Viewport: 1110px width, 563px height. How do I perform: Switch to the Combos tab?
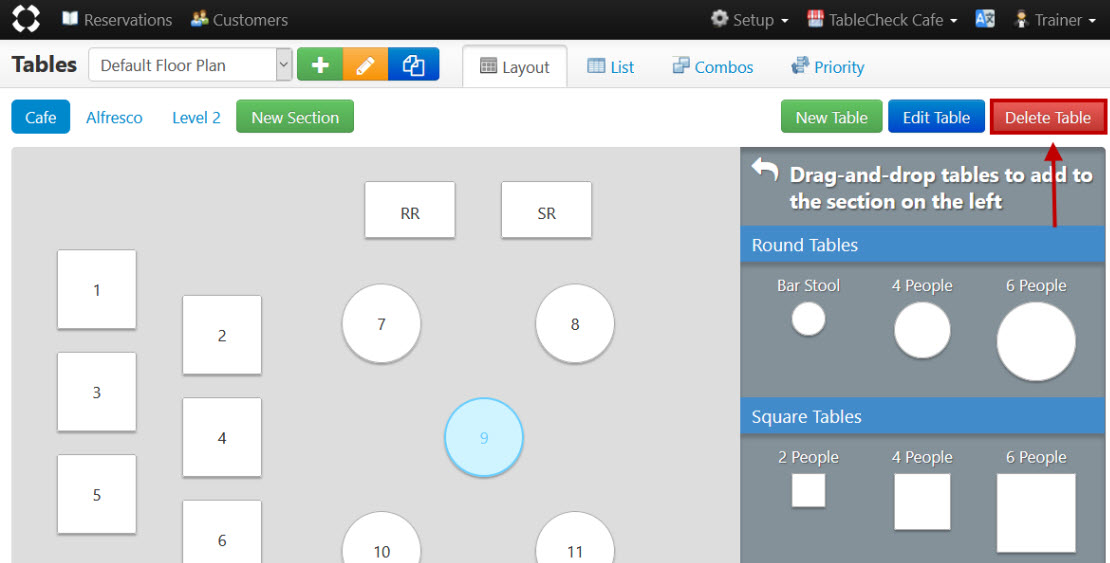tap(713, 67)
